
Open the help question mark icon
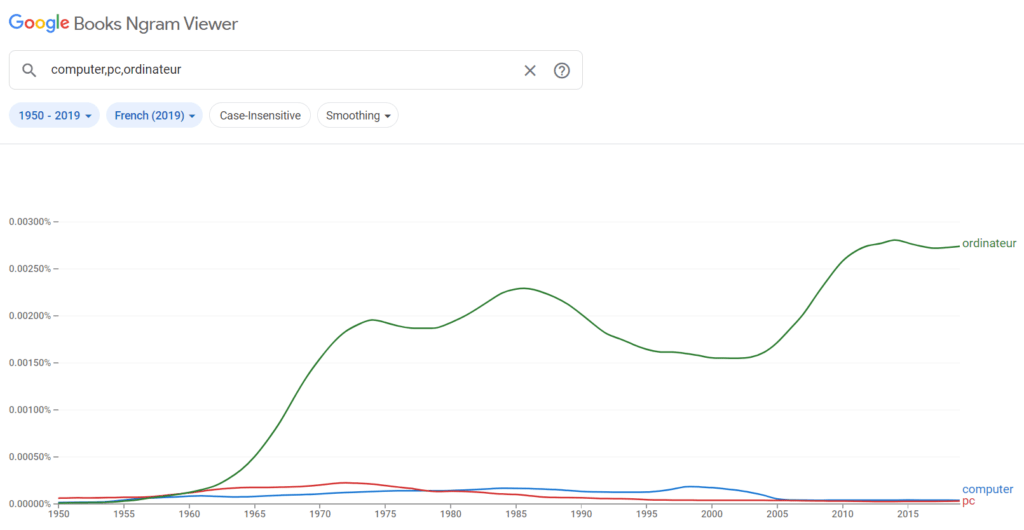[x=562, y=70]
